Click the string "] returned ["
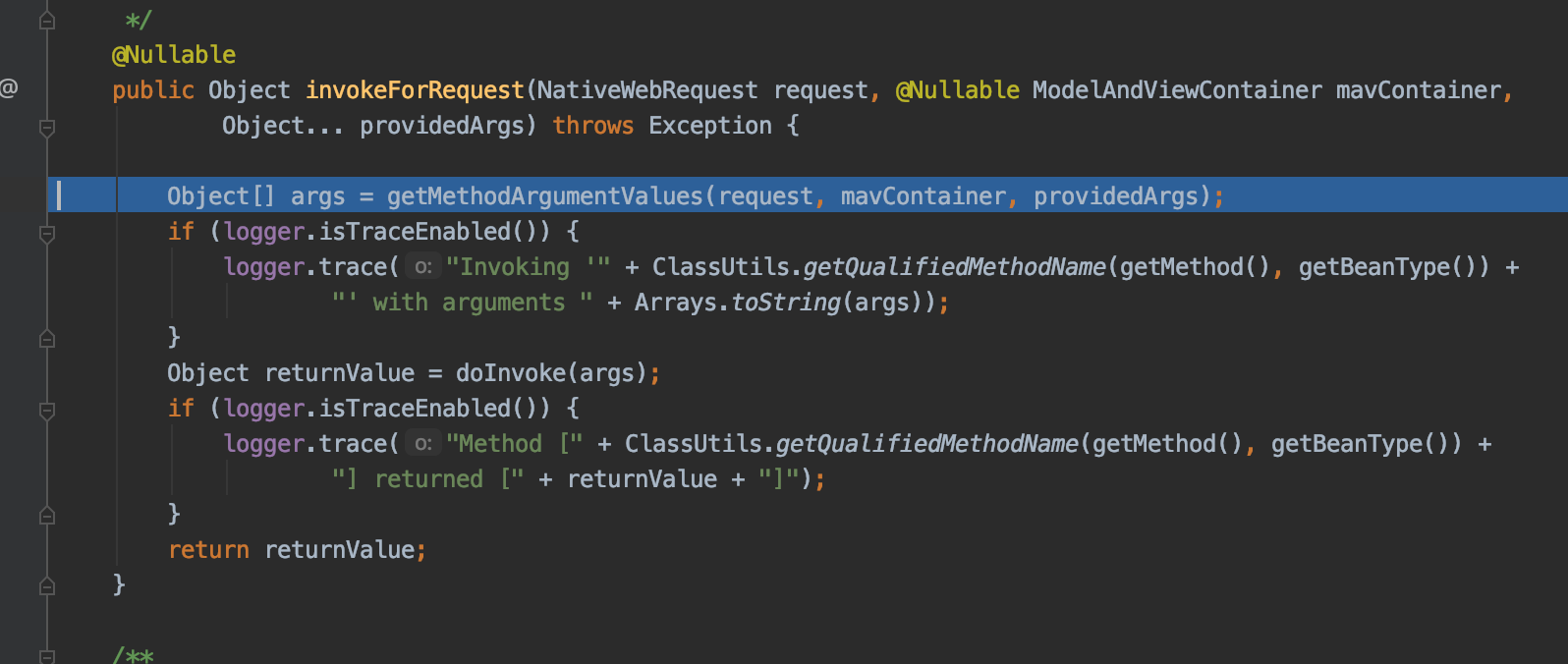The width and height of the screenshot is (1568, 664). pyautogui.click(x=428, y=479)
